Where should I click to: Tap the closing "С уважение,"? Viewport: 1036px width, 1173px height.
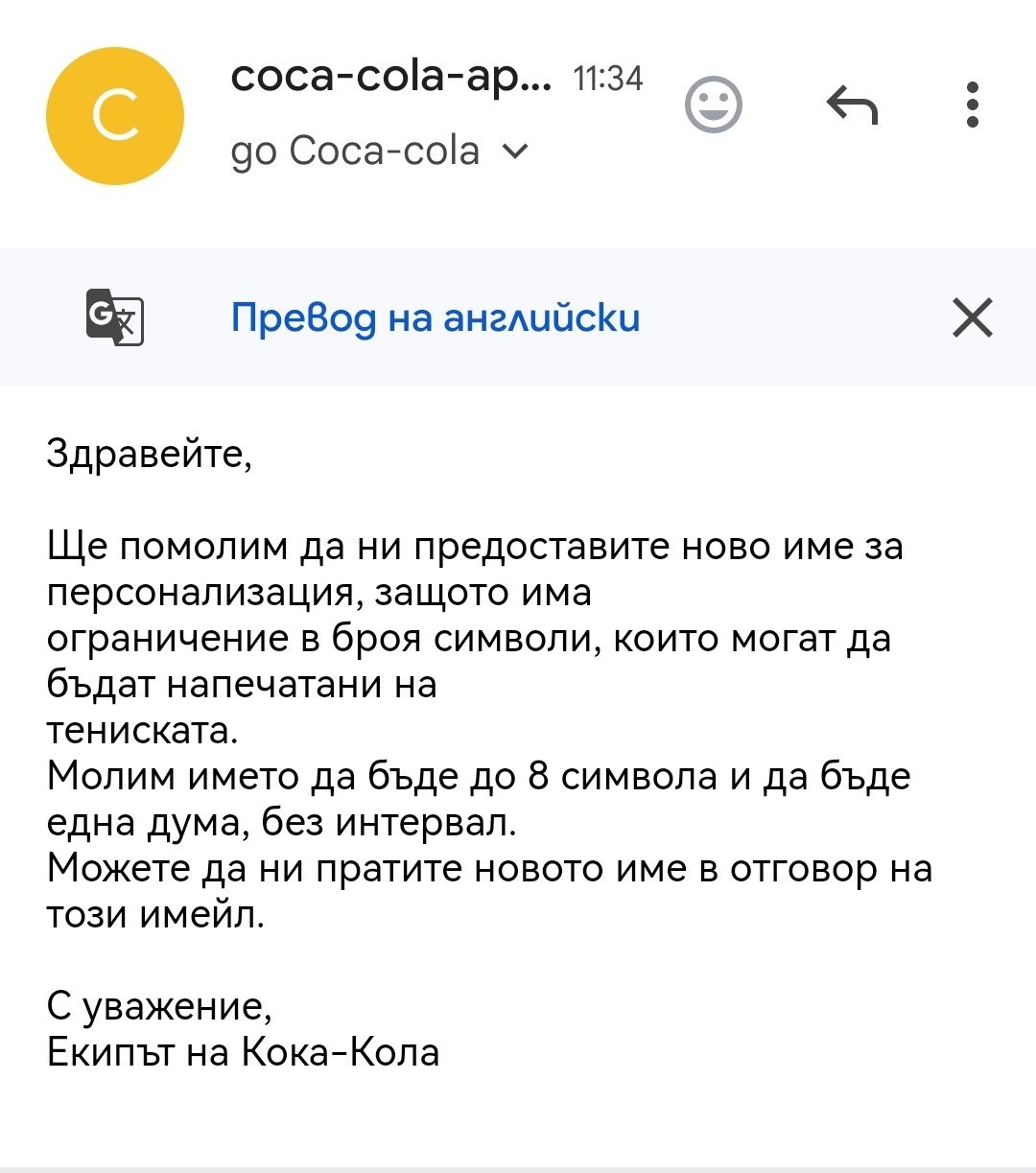click(159, 1006)
